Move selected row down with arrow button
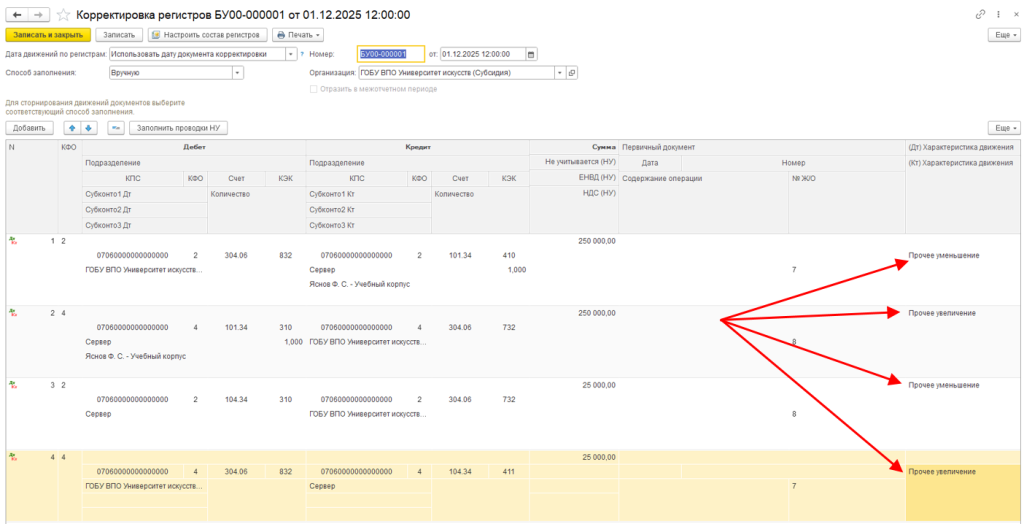Screen dimensions: 1024x524 click(x=88, y=128)
